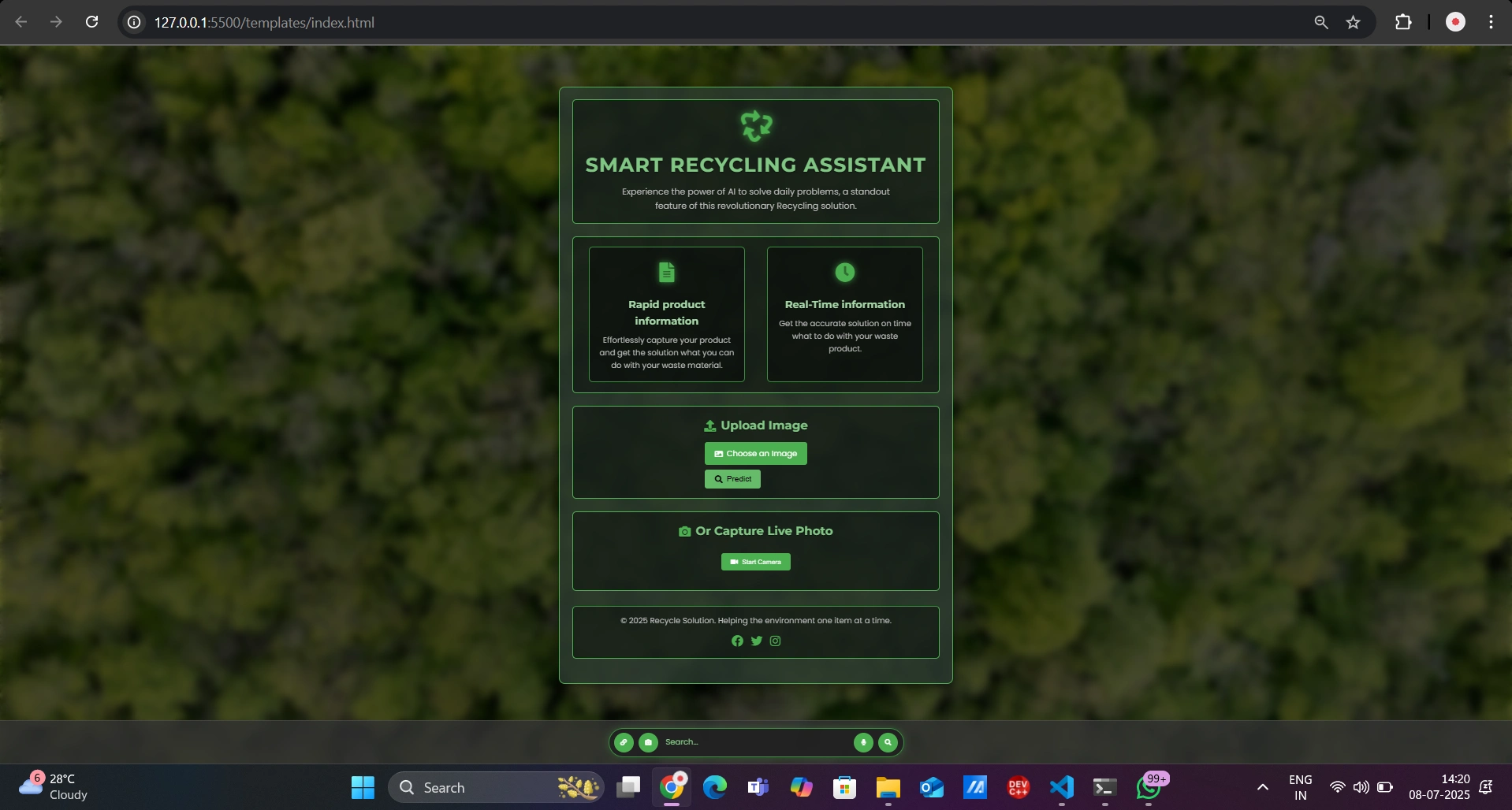Image resolution: width=1512 pixels, height=810 pixels.
Task: Open the Twitter link in the footer
Action: [x=757, y=641]
